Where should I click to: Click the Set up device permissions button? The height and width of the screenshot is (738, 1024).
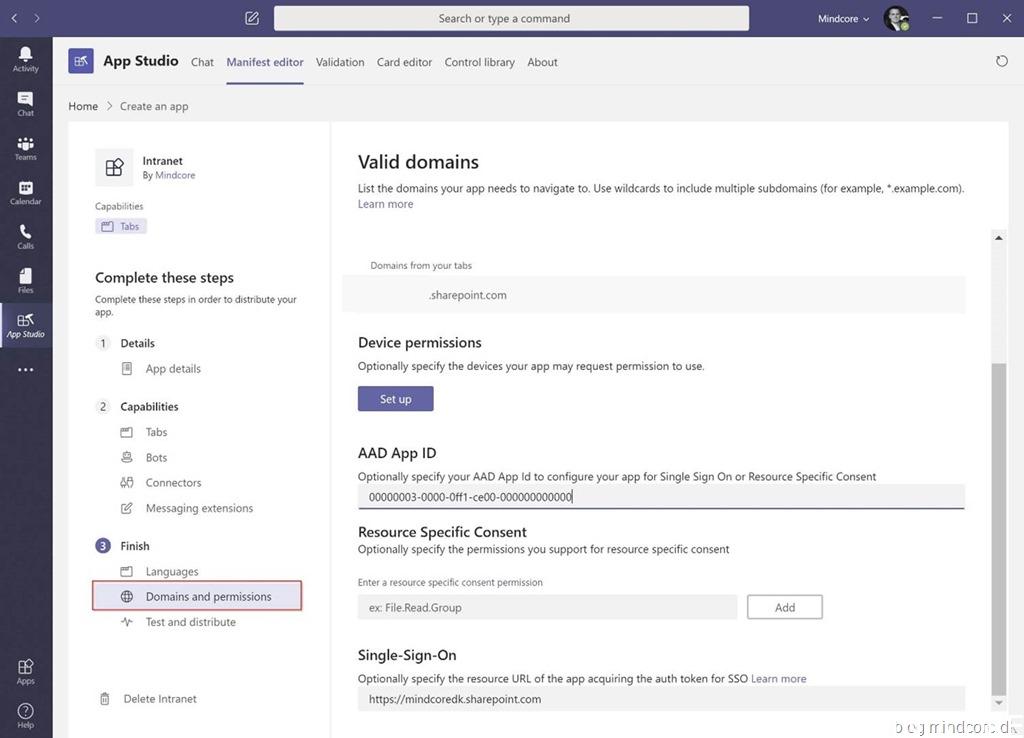[395, 399]
